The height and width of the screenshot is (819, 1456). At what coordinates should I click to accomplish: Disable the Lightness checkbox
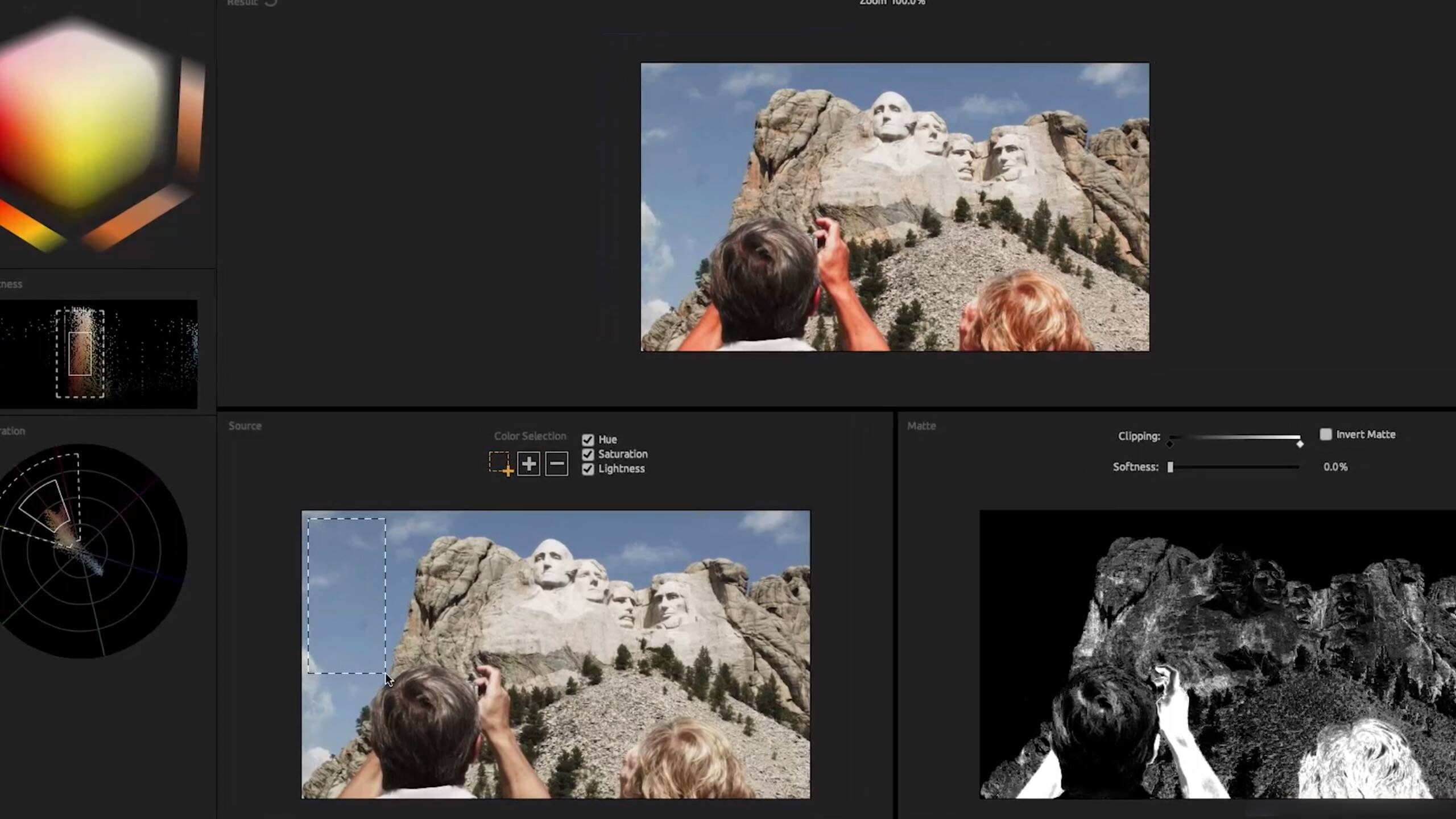click(588, 469)
